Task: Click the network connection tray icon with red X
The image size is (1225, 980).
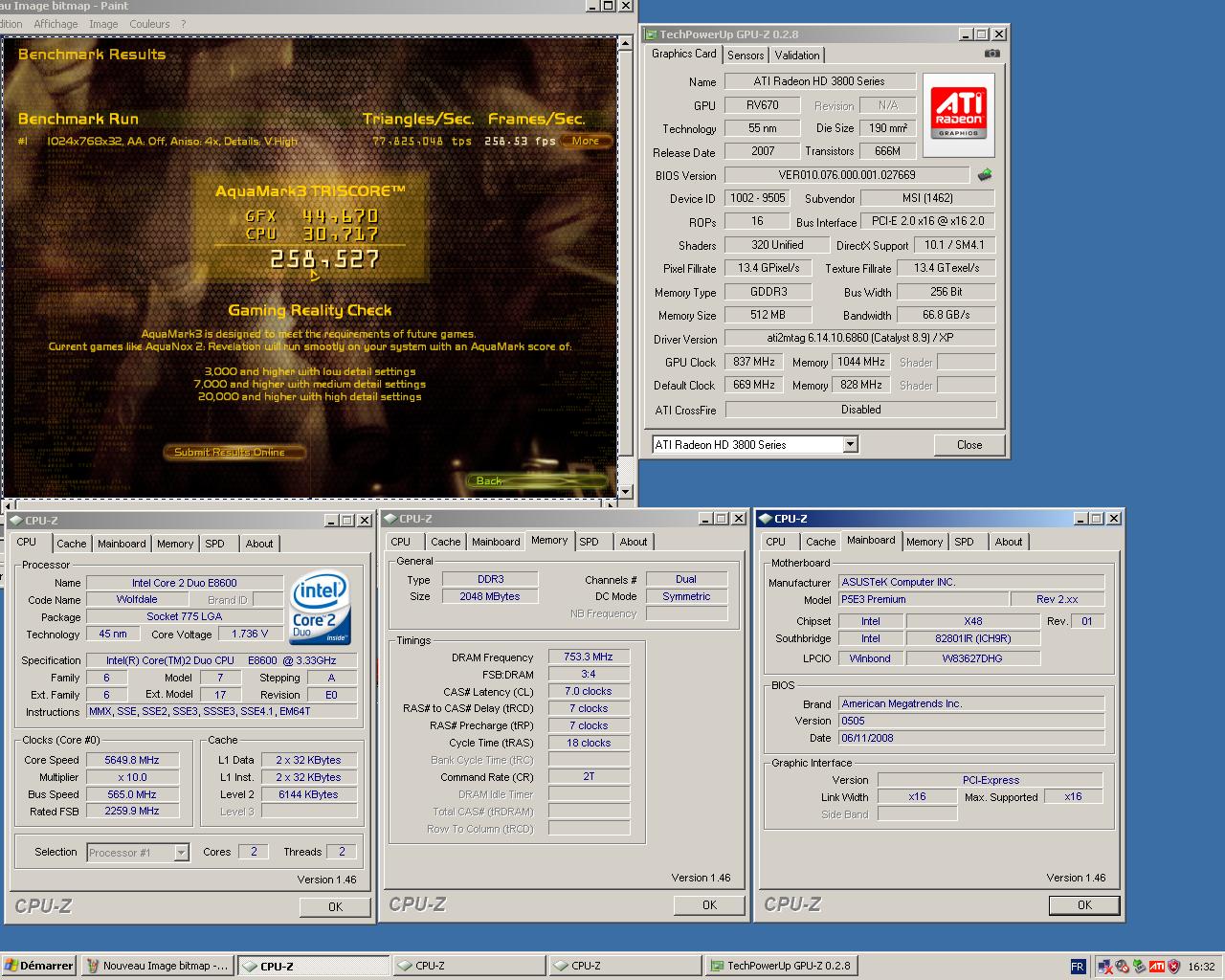Action: (x=1105, y=967)
